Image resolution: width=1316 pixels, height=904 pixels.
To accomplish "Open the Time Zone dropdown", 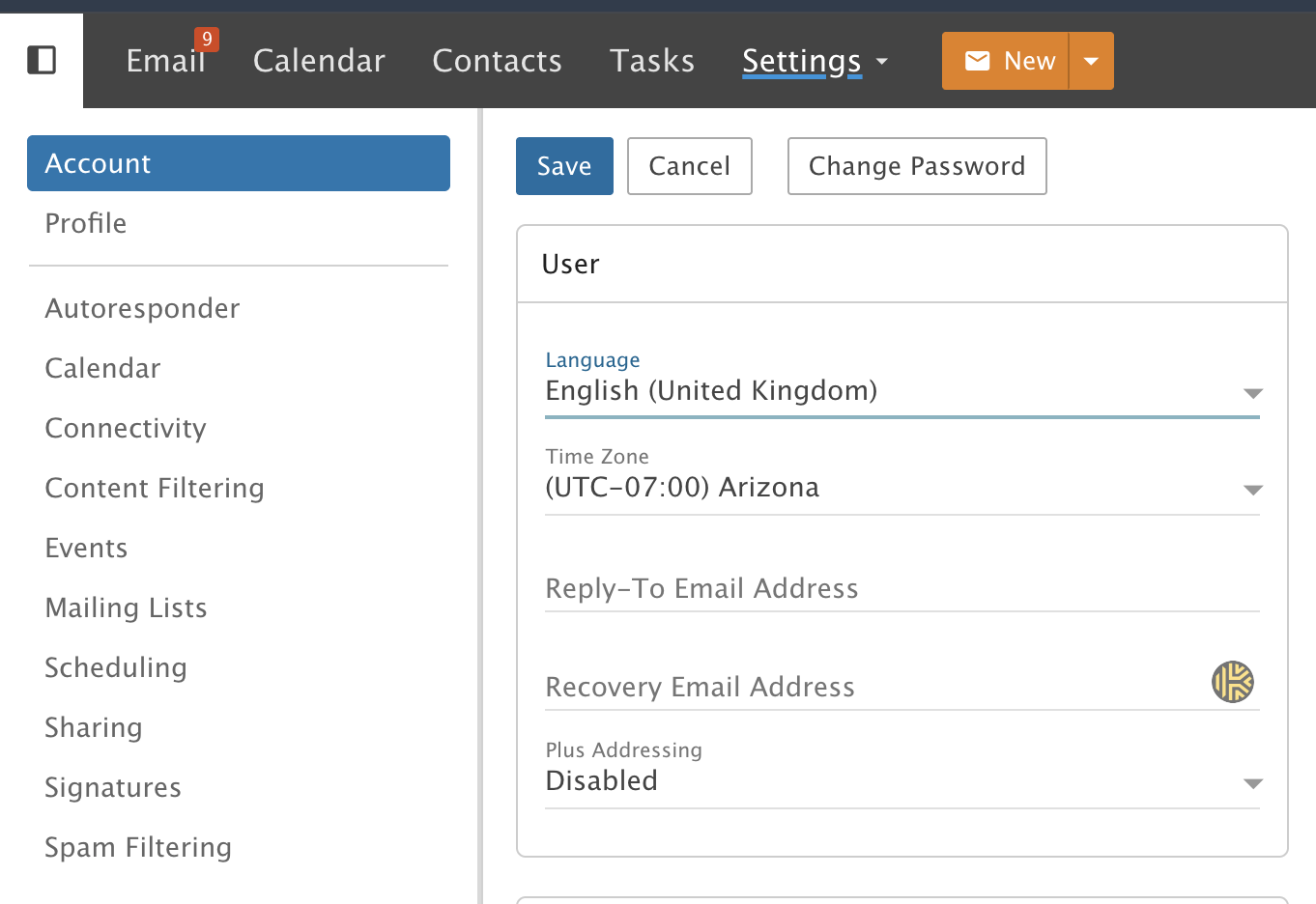I will (1252, 490).
